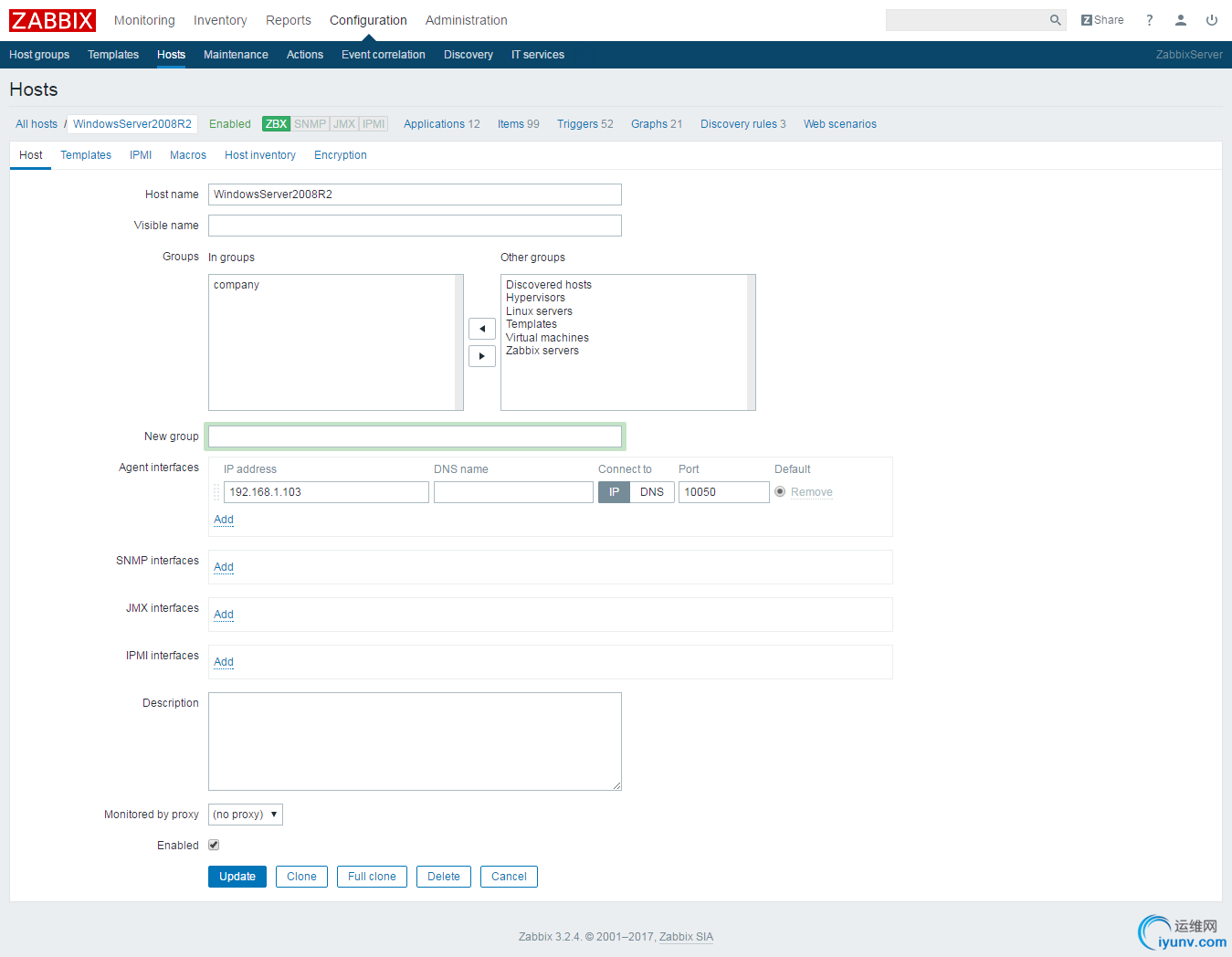Go to Templates submenu in blue bar
Screen dimensions: 1232x957
point(113,55)
